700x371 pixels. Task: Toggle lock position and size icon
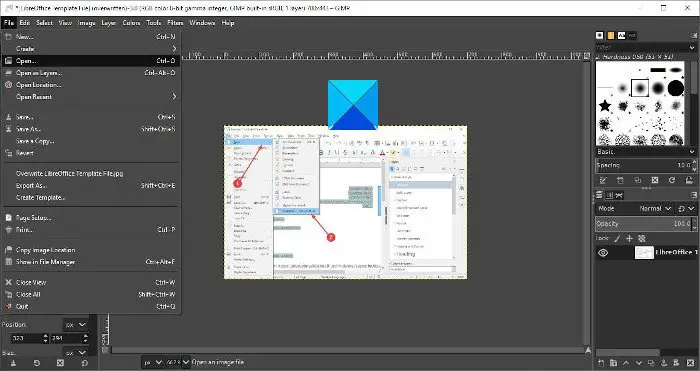pyautogui.click(x=629, y=238)
